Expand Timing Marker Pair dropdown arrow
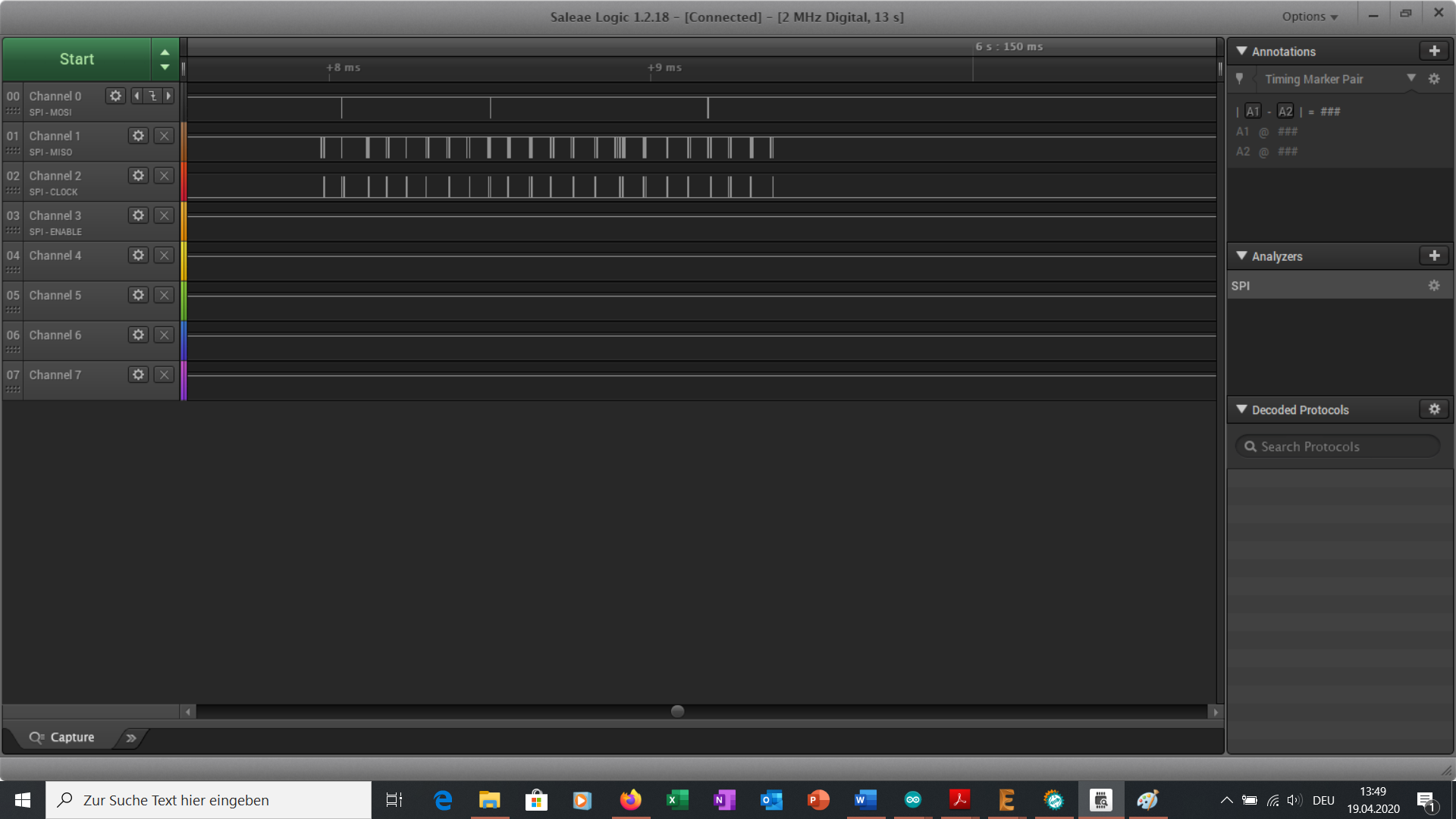 pyautogui.click(x=1411, y=78)
